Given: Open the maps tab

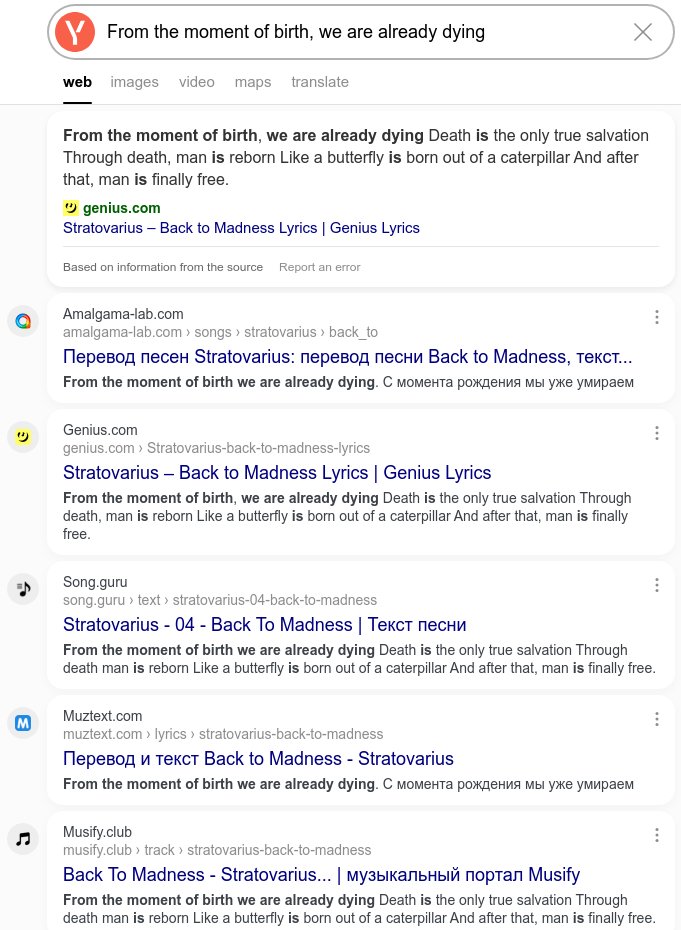Looking at the screenshot, I should click(253, 82).
